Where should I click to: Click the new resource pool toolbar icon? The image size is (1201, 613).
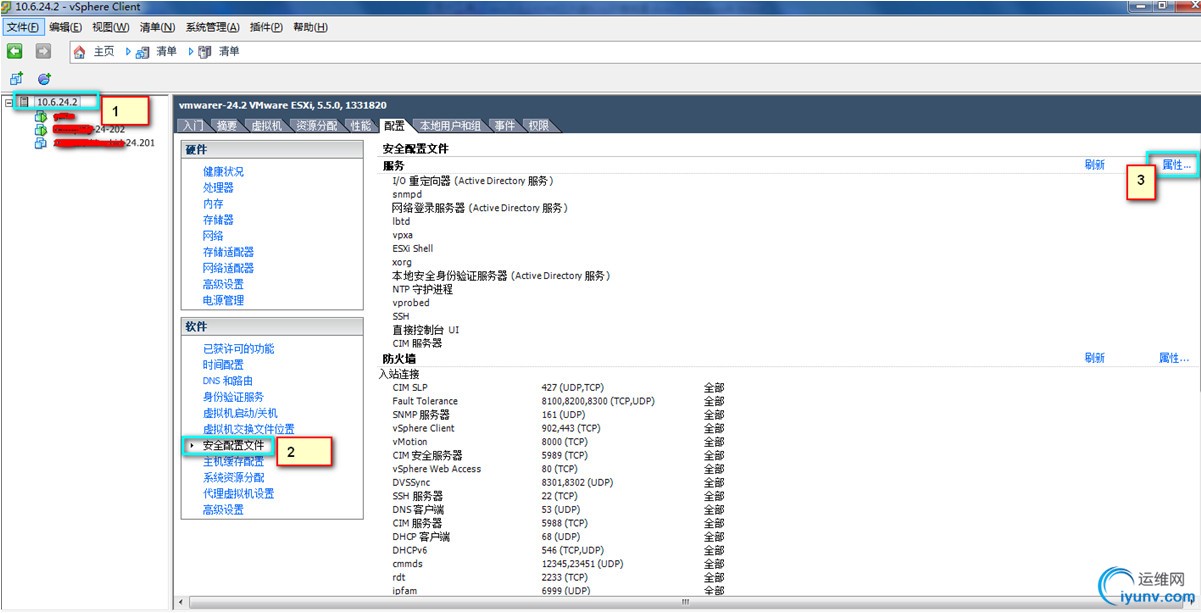pyautogui.click(x=44, y=78)
